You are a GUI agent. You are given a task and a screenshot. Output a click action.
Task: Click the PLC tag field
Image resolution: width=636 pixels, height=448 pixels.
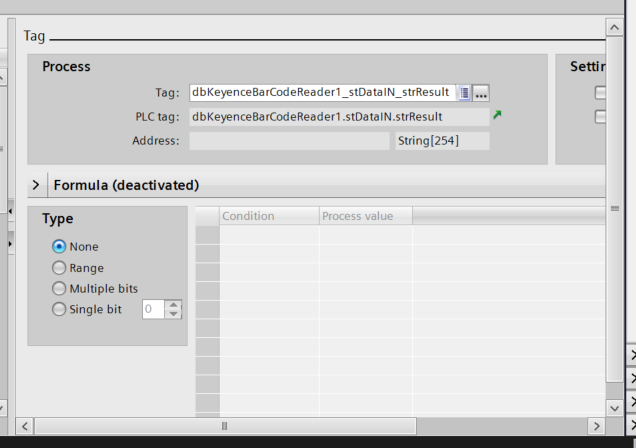[339, 117]
